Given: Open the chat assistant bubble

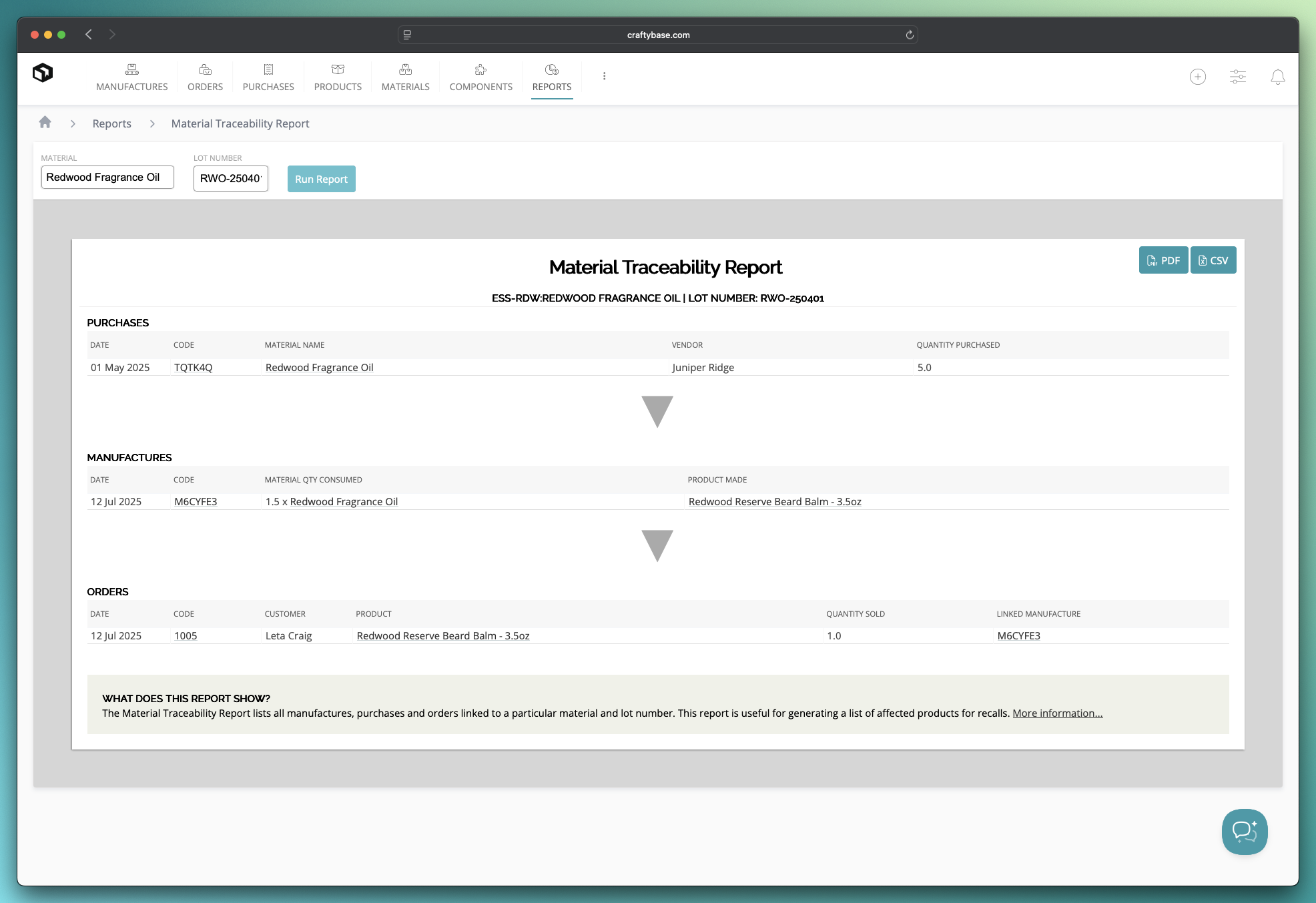Looking at the screenshot, I should (x=1244, y=832).
